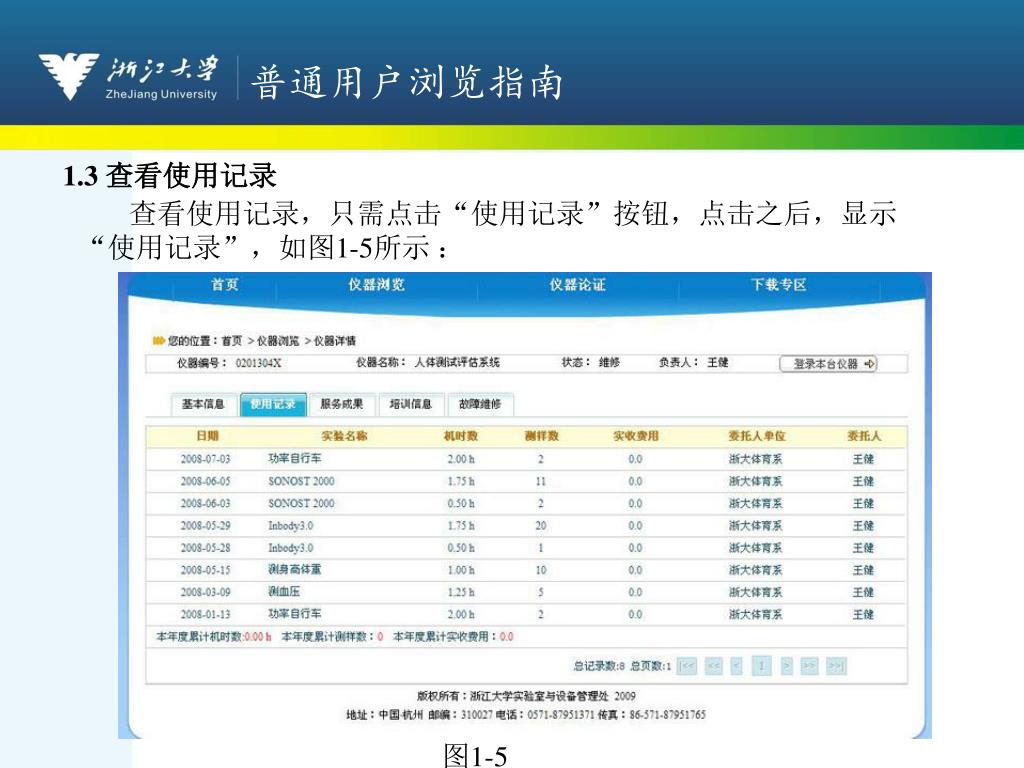Click 功率自行车 in the 2008-07-03 row
Screen dimensions: 1024x768
pos(295,458)
